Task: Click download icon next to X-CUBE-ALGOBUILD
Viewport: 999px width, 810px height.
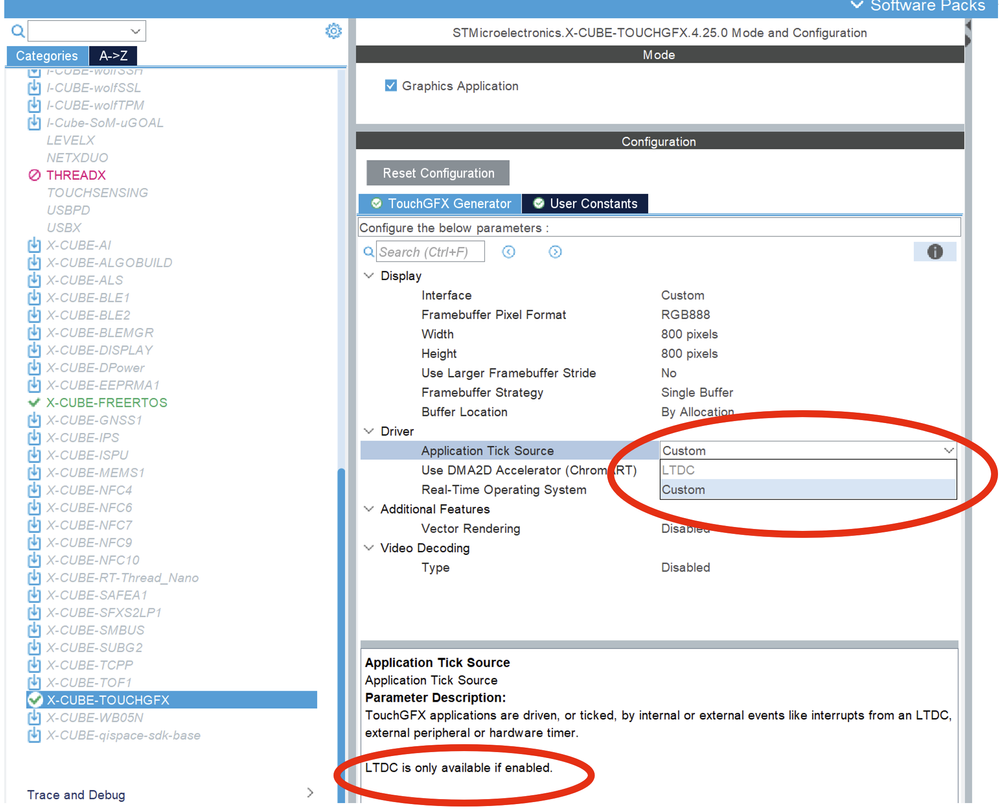Action: (x=34, y=263)
